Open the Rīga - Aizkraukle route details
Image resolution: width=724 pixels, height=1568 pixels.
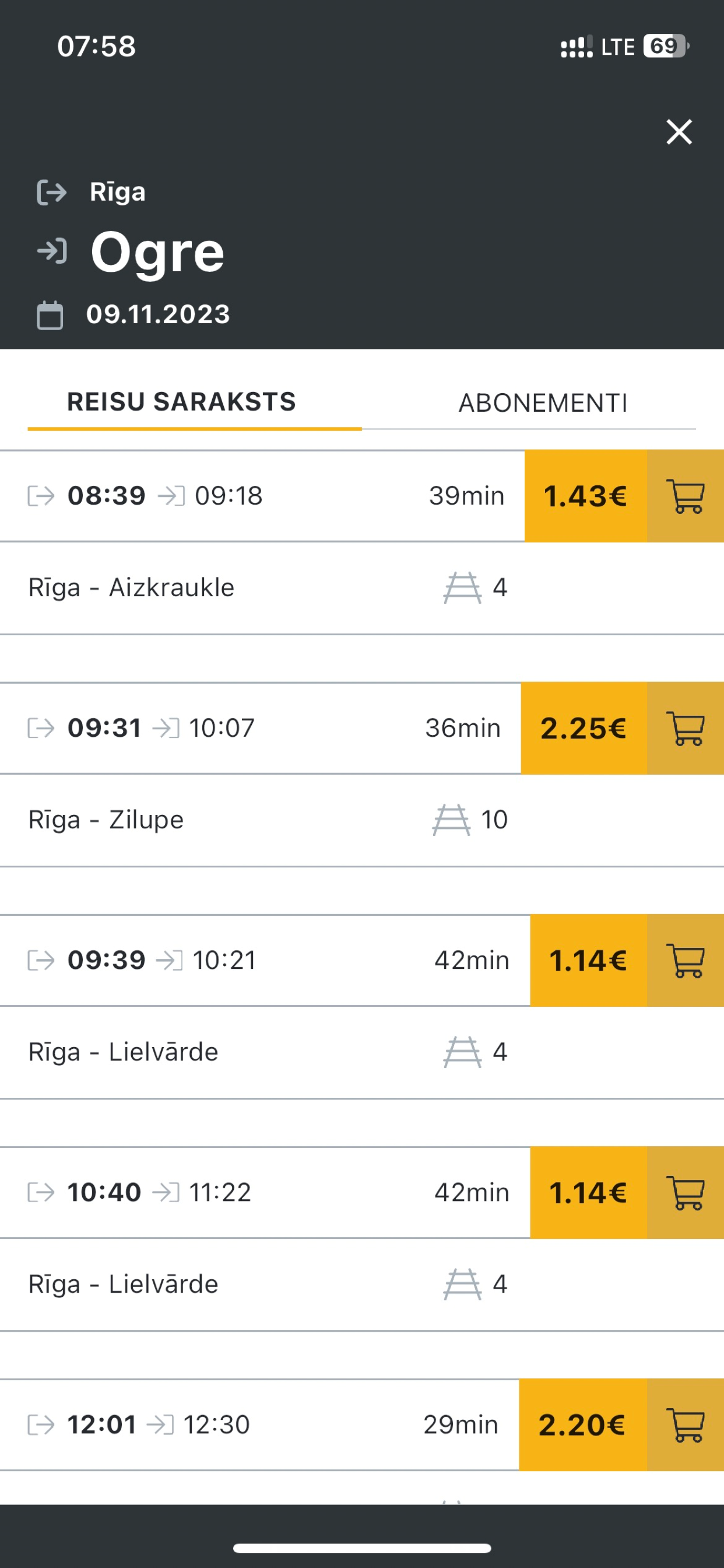click(131, 588)
